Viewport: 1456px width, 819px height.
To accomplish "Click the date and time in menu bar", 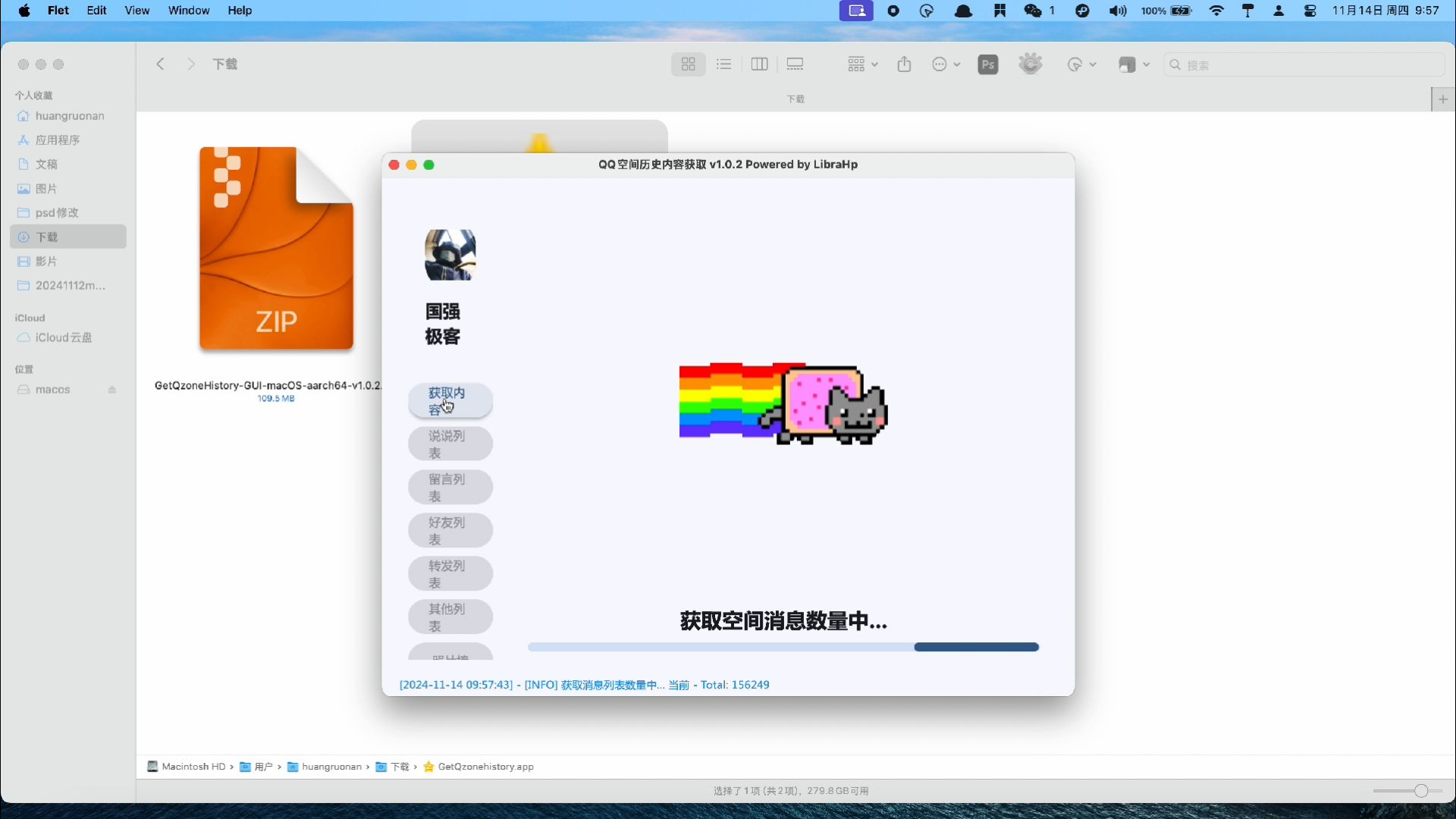I will point(1385,11).
